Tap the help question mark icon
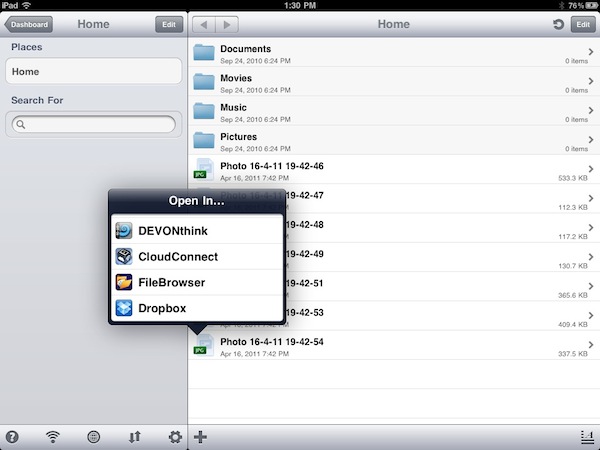Viewport: 600px width, 450px height. point(12,437)
